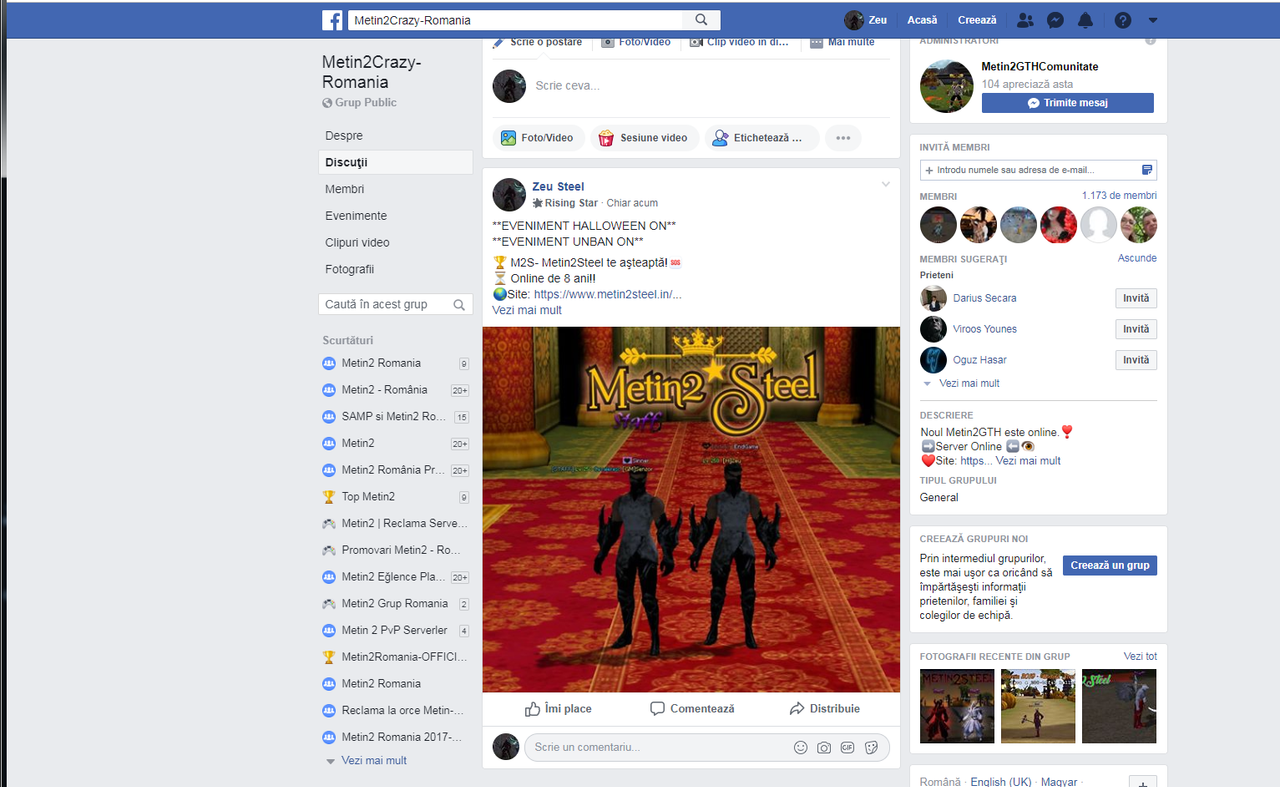
Task: Open the Metin2Steel photo in recent group photos
Action: coord(956,706)
